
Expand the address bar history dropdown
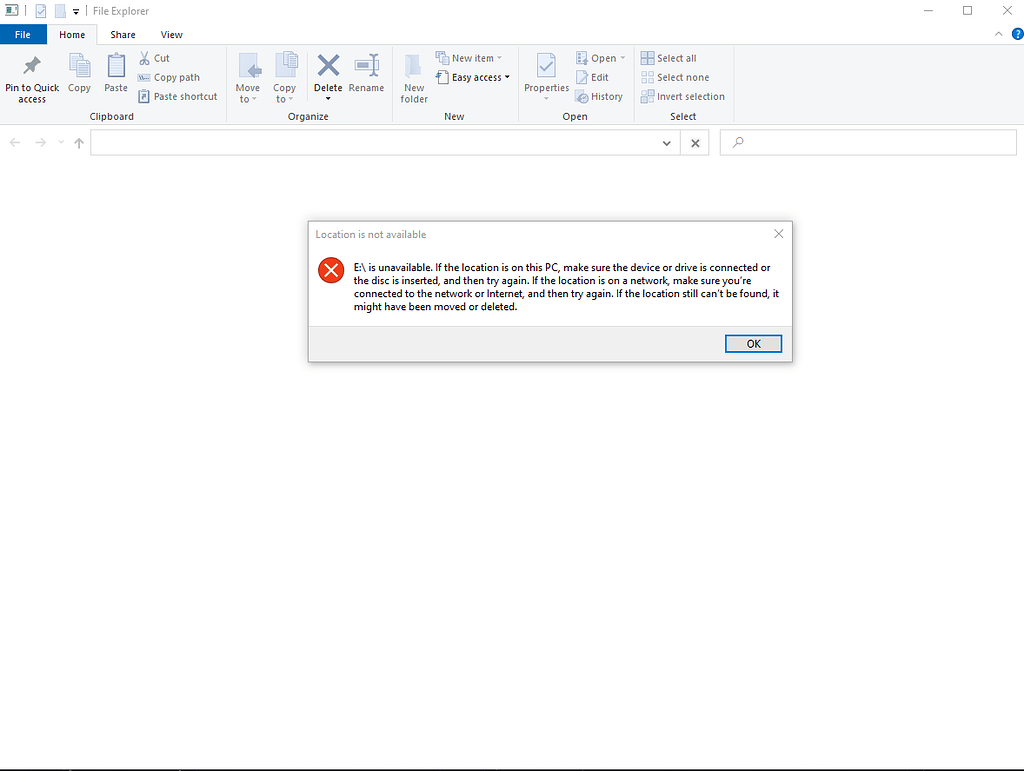pyautogui.click(x=667, y=143)
